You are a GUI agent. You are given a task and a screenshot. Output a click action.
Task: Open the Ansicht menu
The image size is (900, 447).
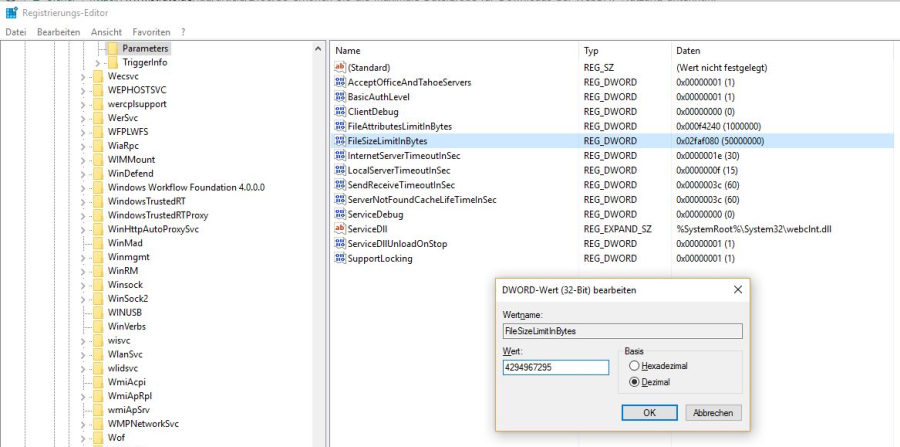tap(106, 32)
